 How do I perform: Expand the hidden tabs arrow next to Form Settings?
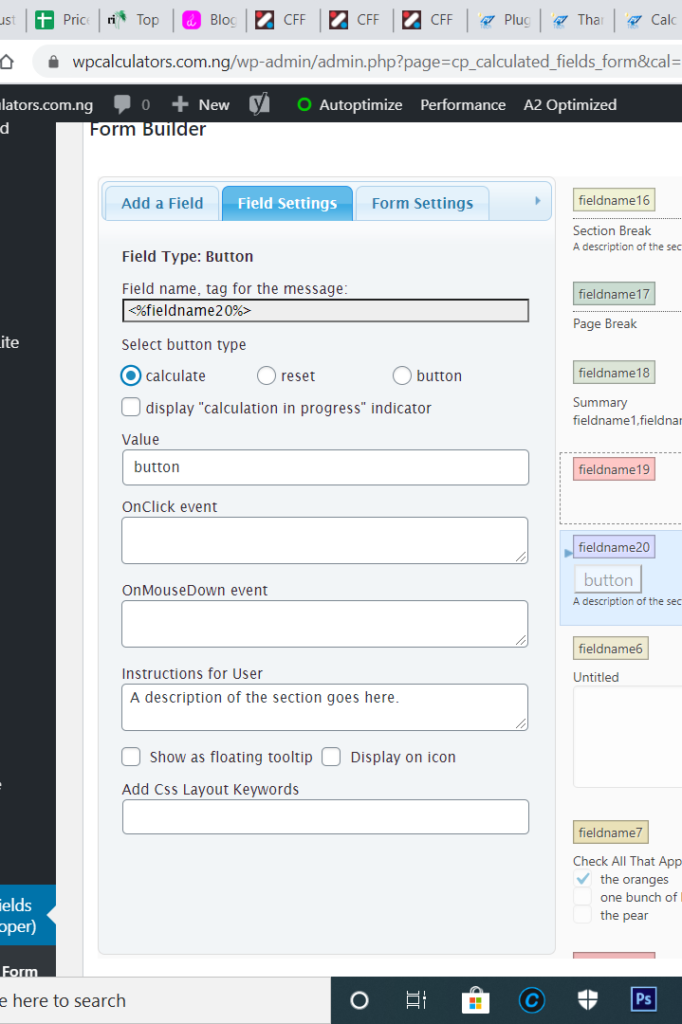coord(539,199)
